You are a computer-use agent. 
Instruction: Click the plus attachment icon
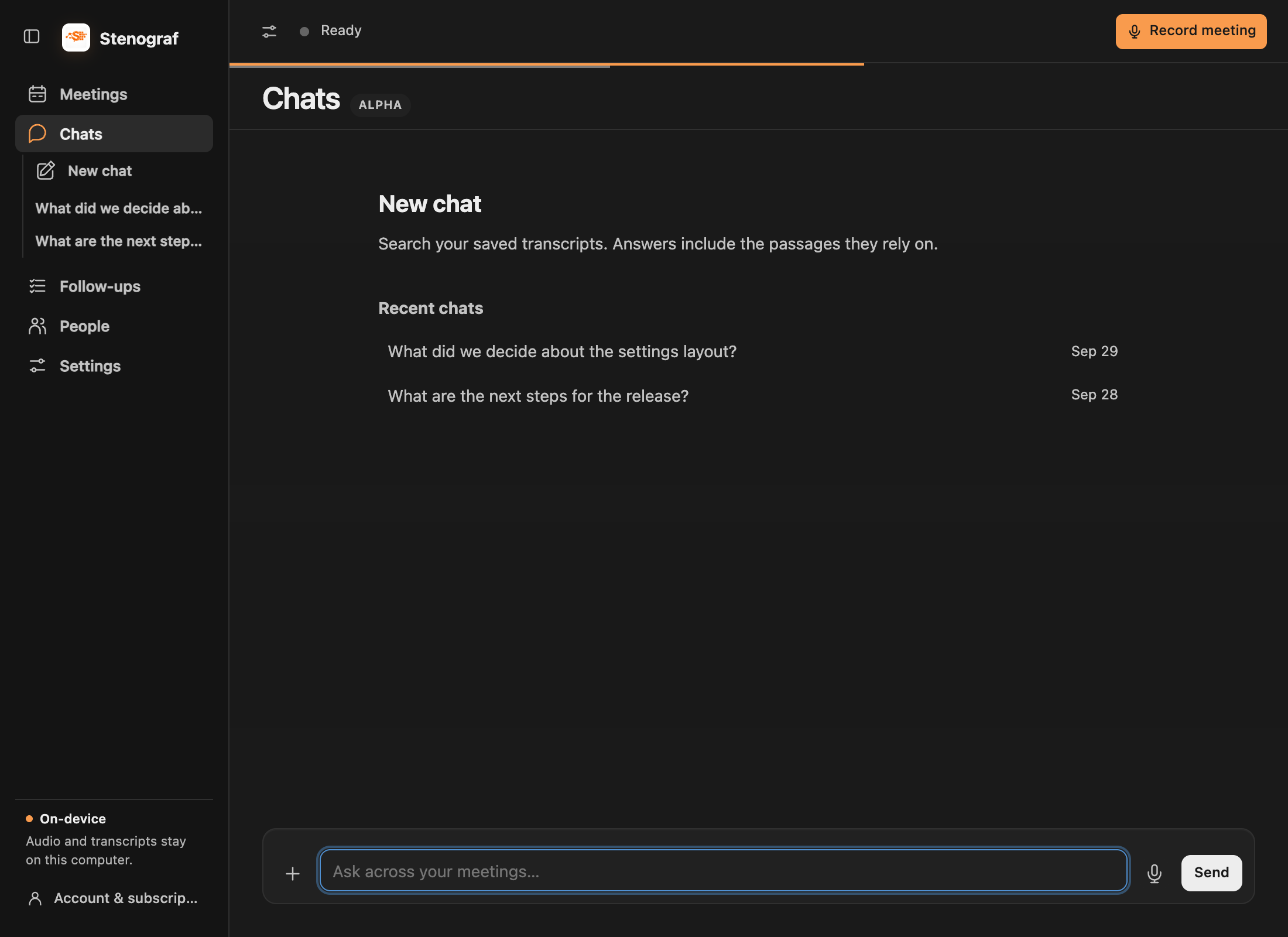click(x=293, y=873)
